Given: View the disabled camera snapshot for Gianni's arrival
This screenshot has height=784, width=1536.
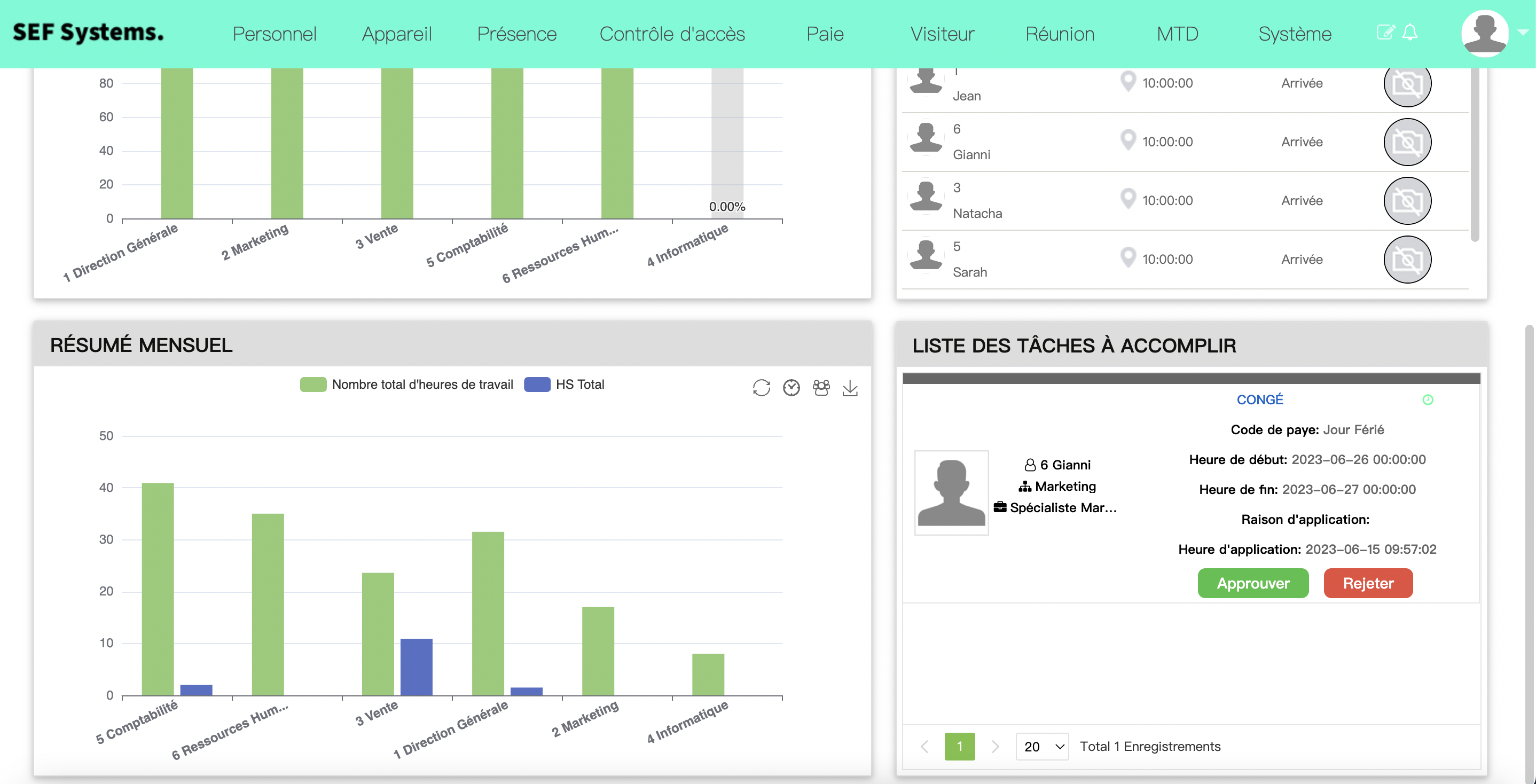Looking at the screenshot, I should click(1407, 142).
